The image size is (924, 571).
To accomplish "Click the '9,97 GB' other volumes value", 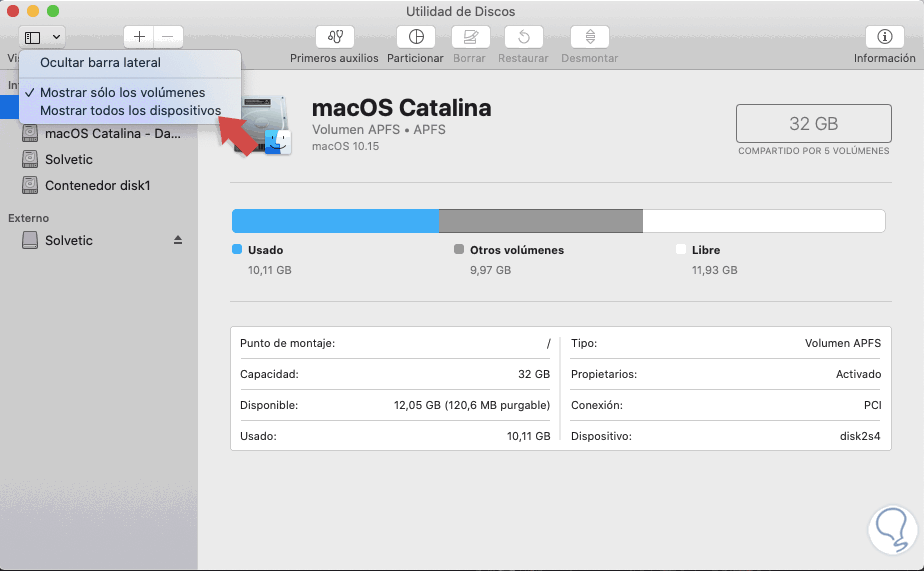I will [490, 270].
